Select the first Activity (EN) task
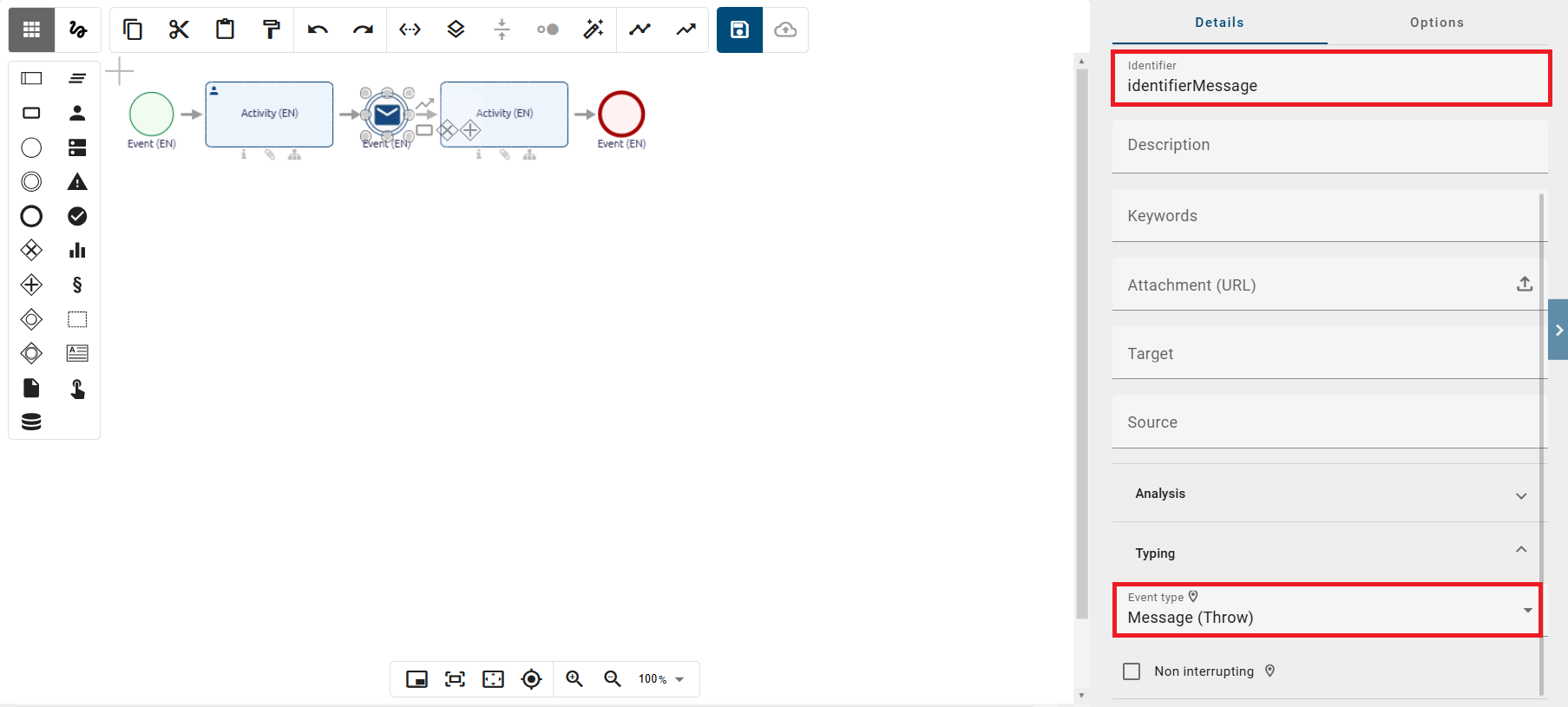The image size is (1568, 707). 269,115
